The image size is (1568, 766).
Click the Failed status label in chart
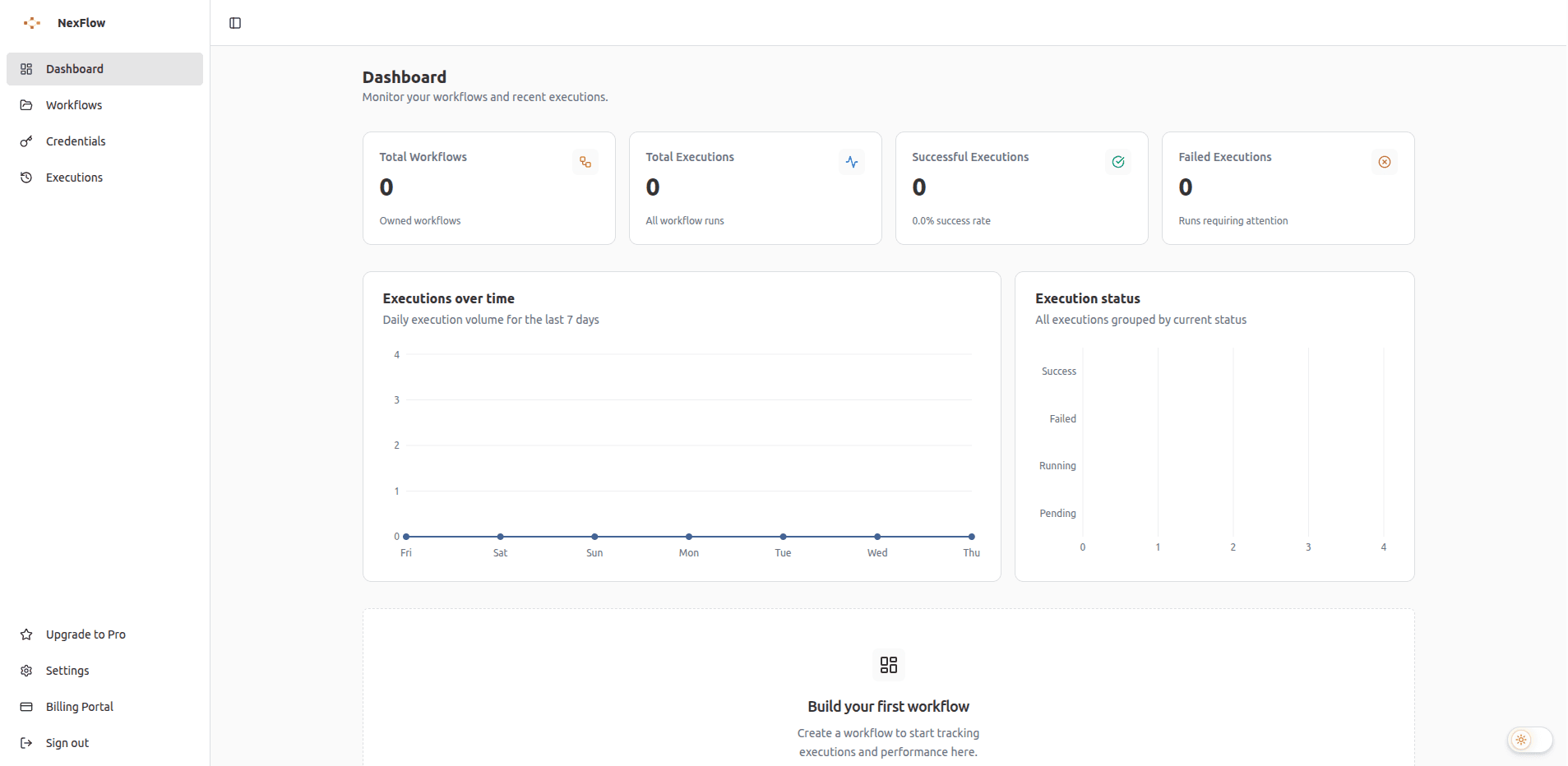(x=1062, y=419)
